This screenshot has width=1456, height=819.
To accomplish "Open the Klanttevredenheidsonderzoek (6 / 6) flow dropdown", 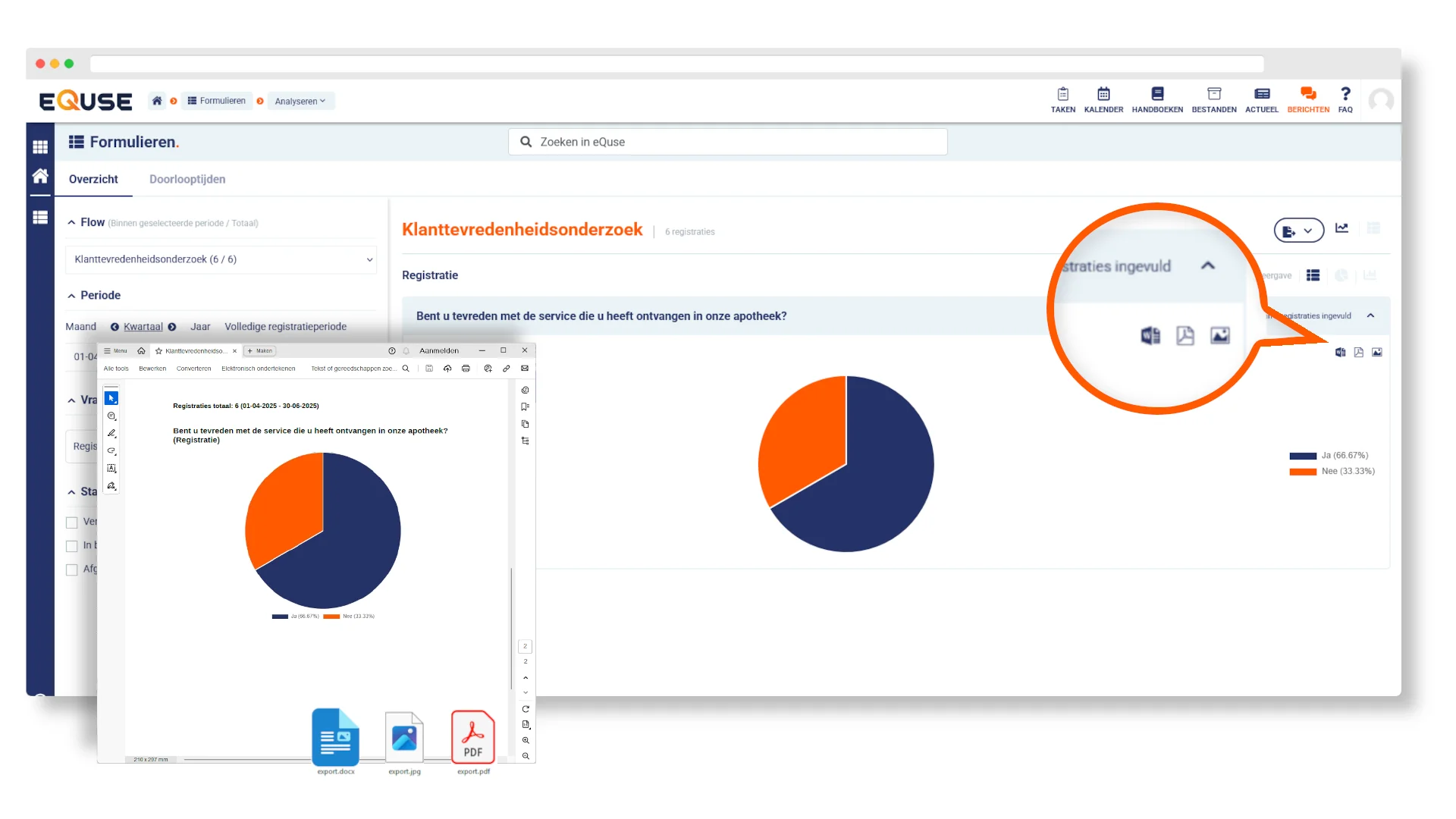I will [221, 259].
